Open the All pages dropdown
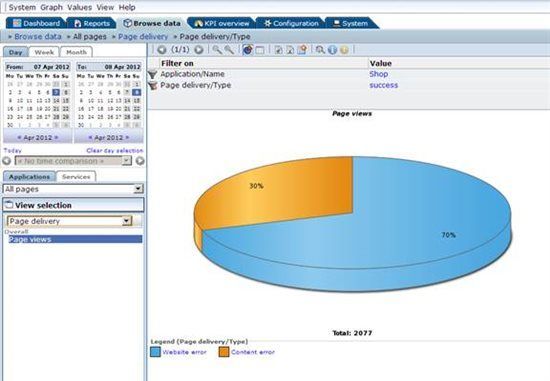Viewport: 550px width, 381px height. (73, 189)
